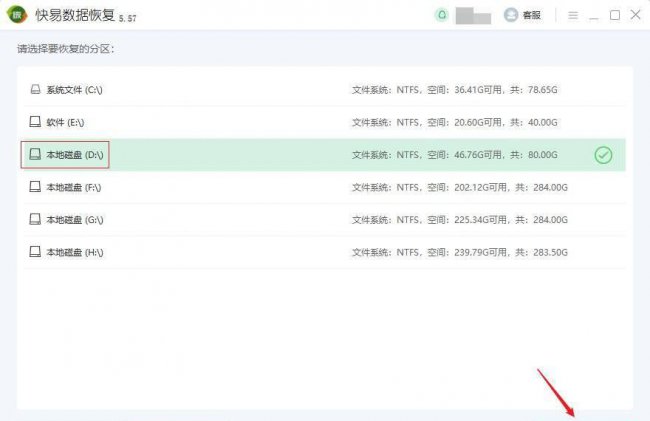Click info text showing 20.60G可用 of 40.00G
Image resolution: width=650 pixels, height=421 pixels.
[454, 122]
